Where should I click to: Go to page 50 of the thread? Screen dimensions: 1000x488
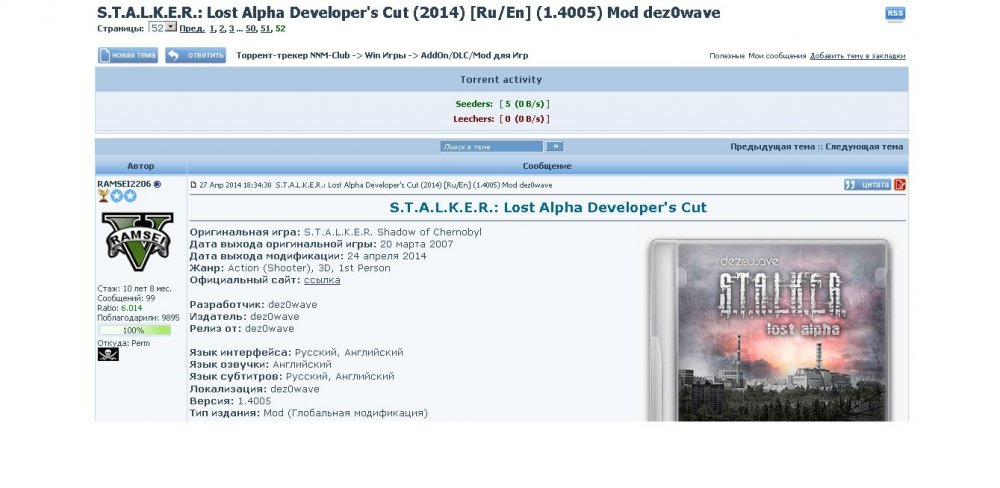(251, 29)
